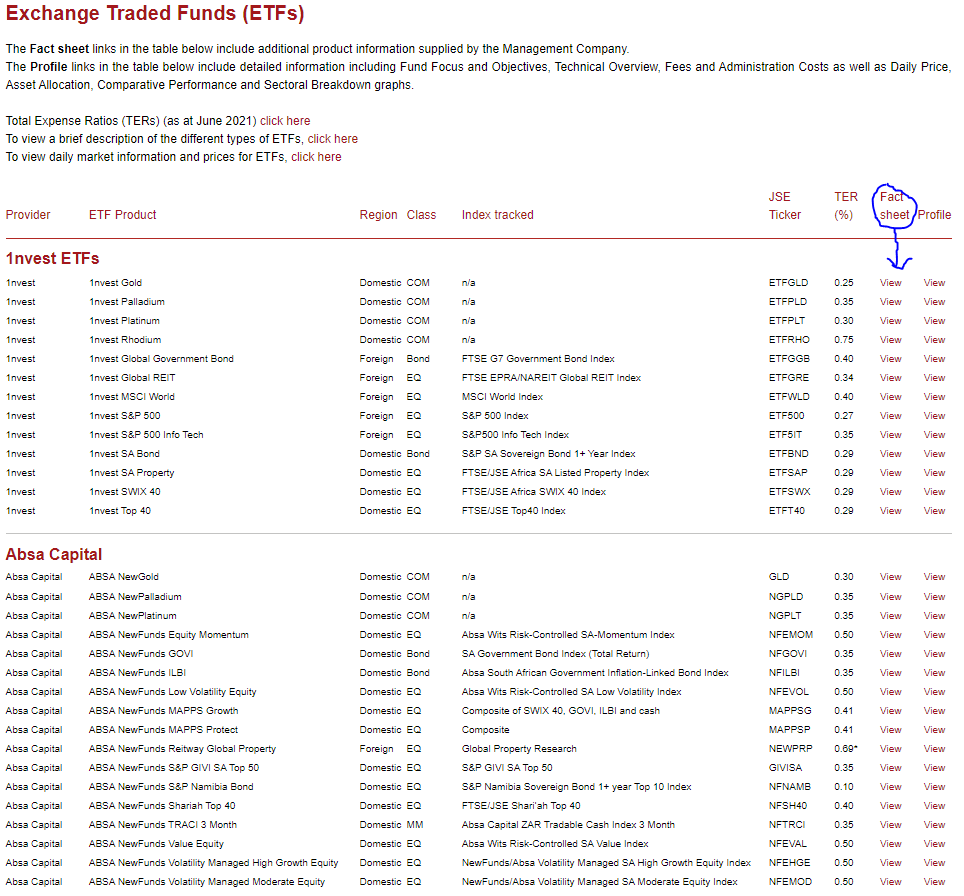Click the Region column header

(378, 215)
